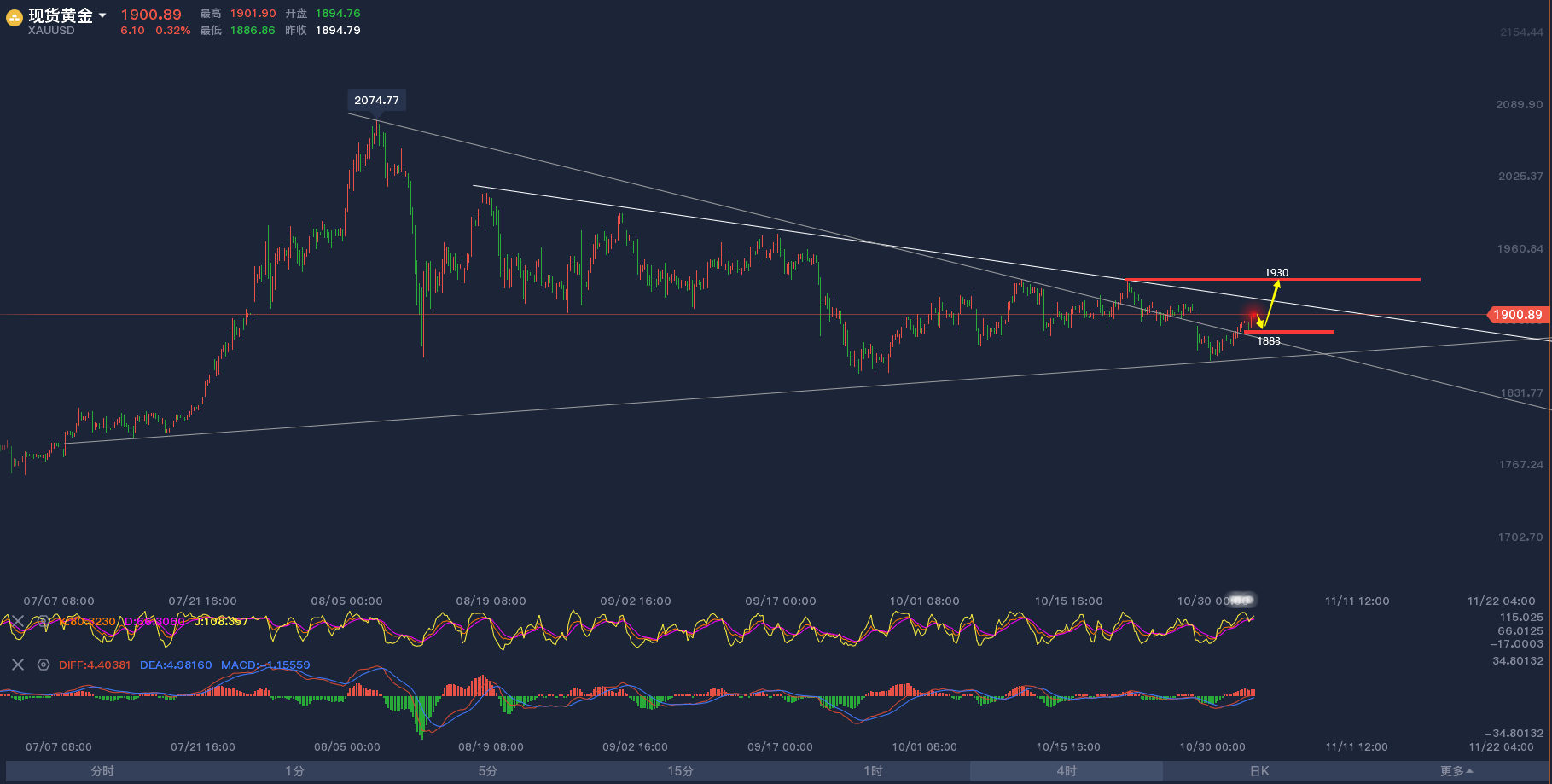Click the J:108.357 KDJ value
This screenshot has height=784, width=1552.
point(221,622)
